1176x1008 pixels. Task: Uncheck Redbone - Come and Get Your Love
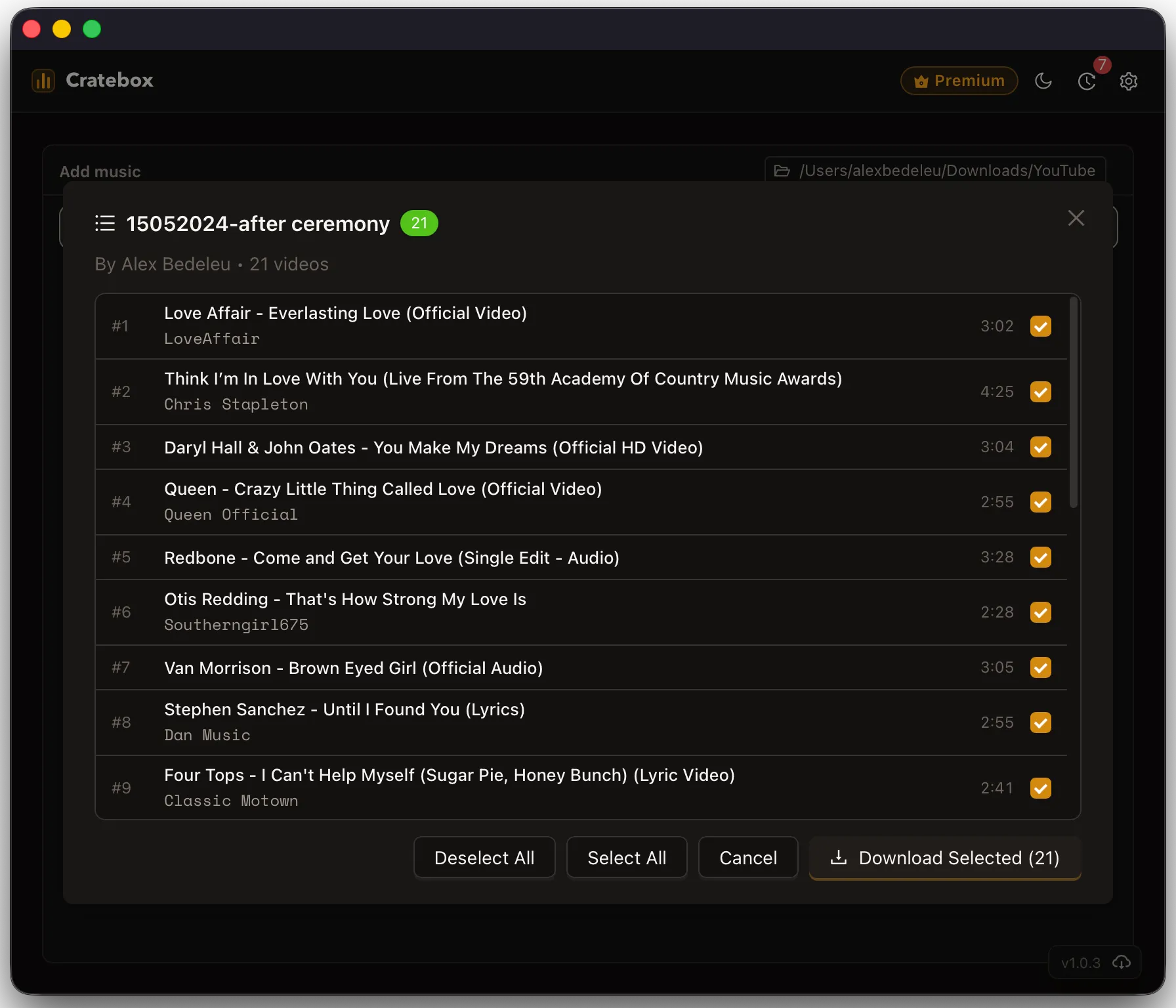pos(1041,557)
